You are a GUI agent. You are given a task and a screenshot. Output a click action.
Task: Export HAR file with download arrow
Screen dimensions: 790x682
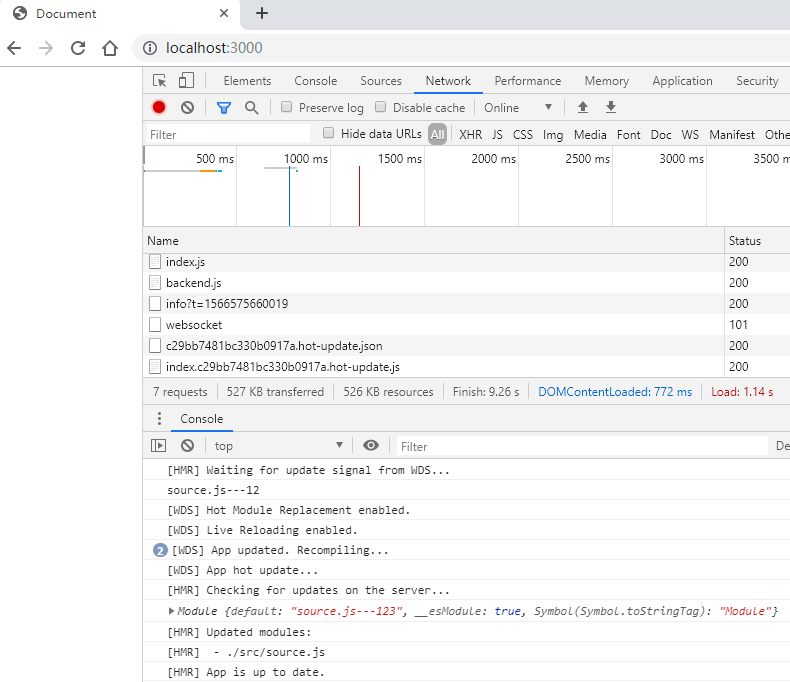(611, 107)
